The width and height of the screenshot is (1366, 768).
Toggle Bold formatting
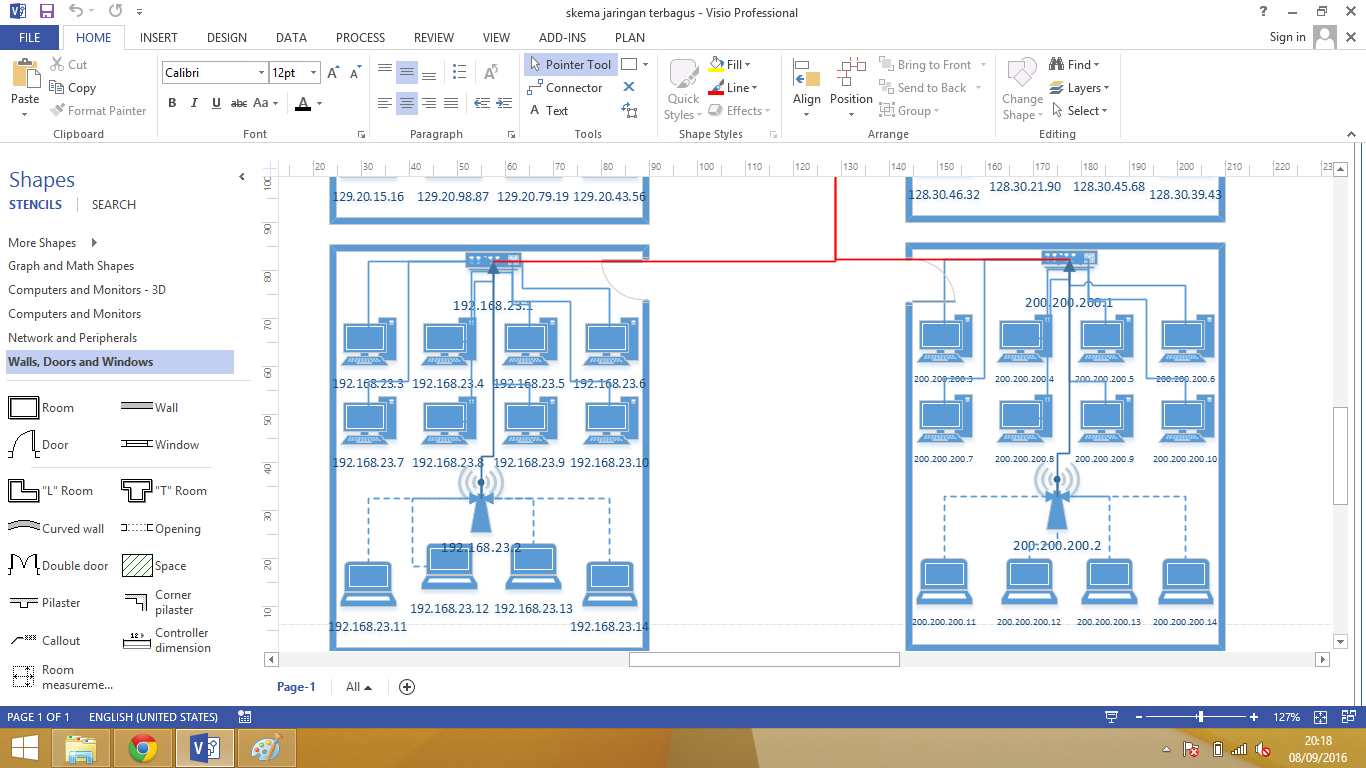[x=172, y=103]
